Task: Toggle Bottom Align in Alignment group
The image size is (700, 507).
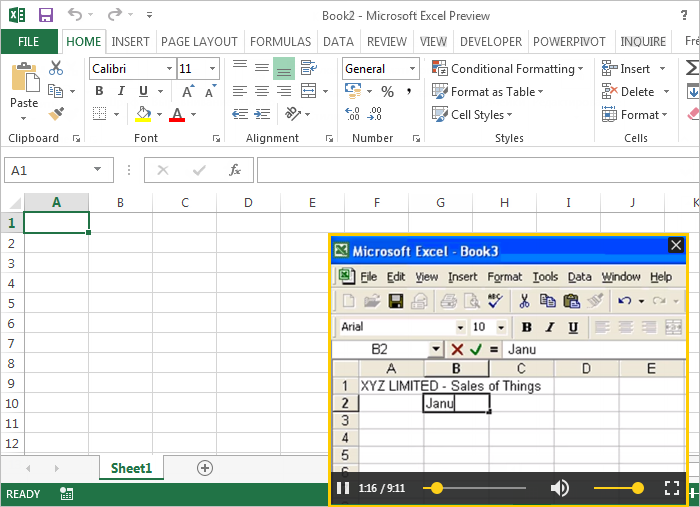Action: [x=283, y=68]
